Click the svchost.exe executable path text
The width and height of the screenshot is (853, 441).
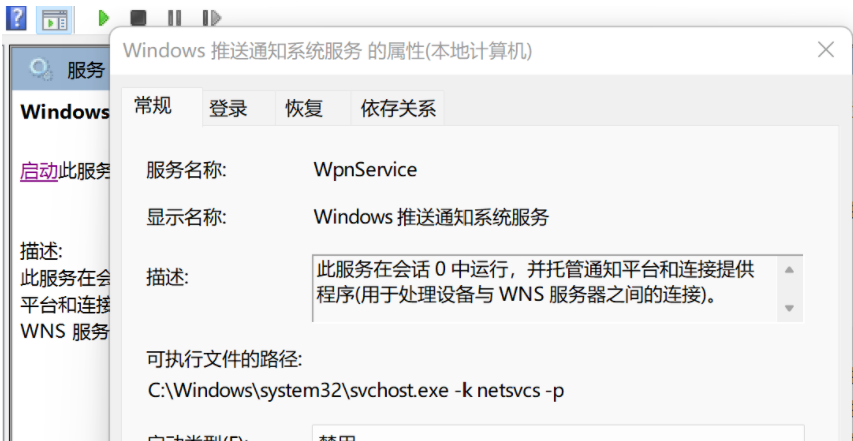point(356,391)
